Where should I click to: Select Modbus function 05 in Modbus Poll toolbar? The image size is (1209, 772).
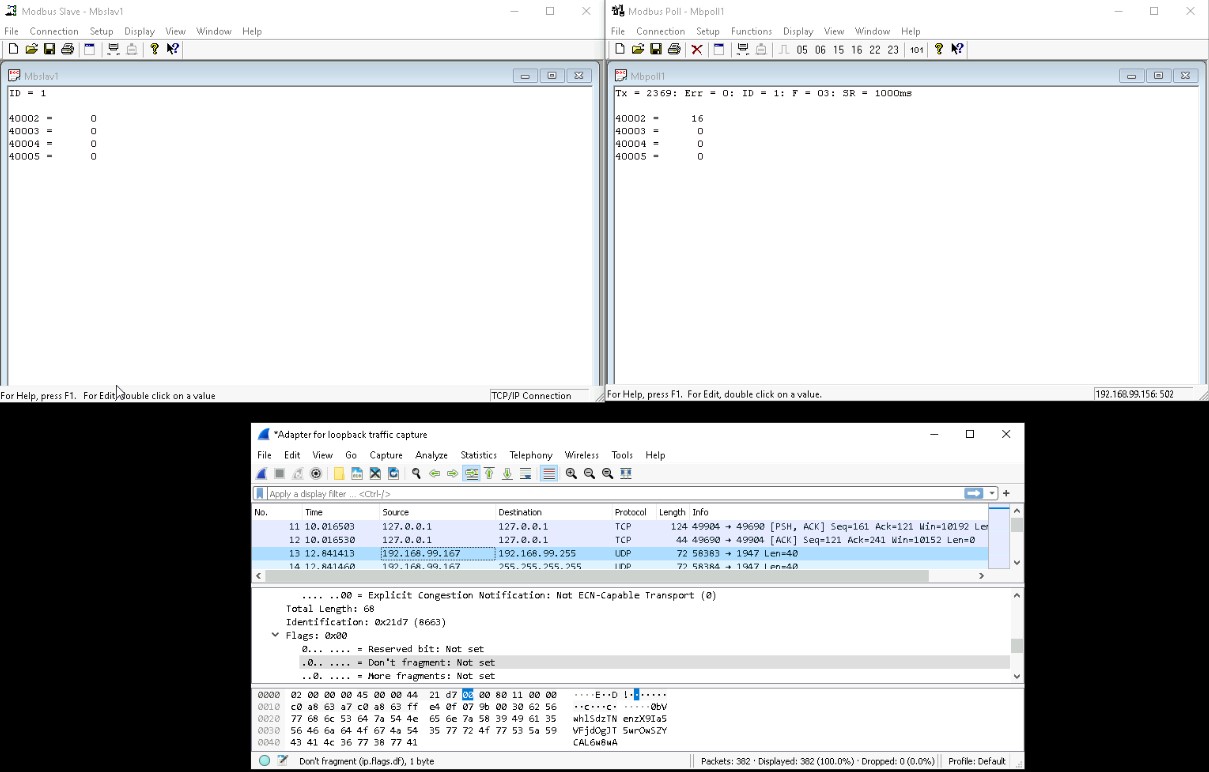point(800,49)
